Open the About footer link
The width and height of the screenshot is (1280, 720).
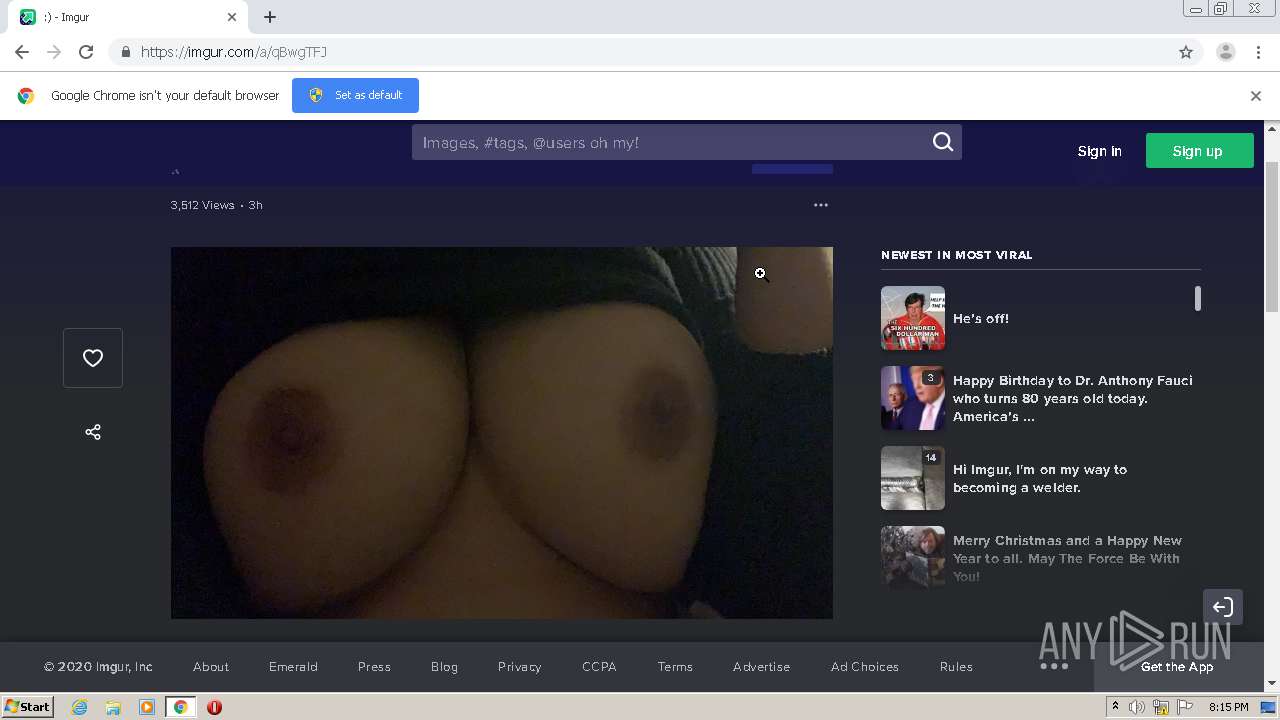(x=211, y=667)
